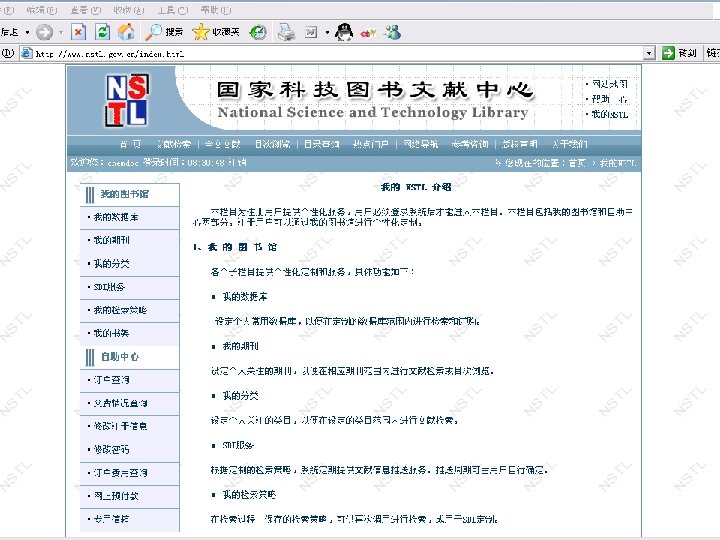Open the sidebar item below 我的检索策略
The image size is (720, 540).
tap(111, 333)
